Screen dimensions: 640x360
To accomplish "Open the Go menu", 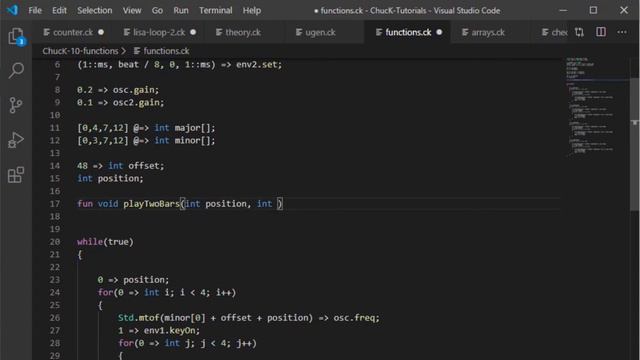I will click(157, 10).
